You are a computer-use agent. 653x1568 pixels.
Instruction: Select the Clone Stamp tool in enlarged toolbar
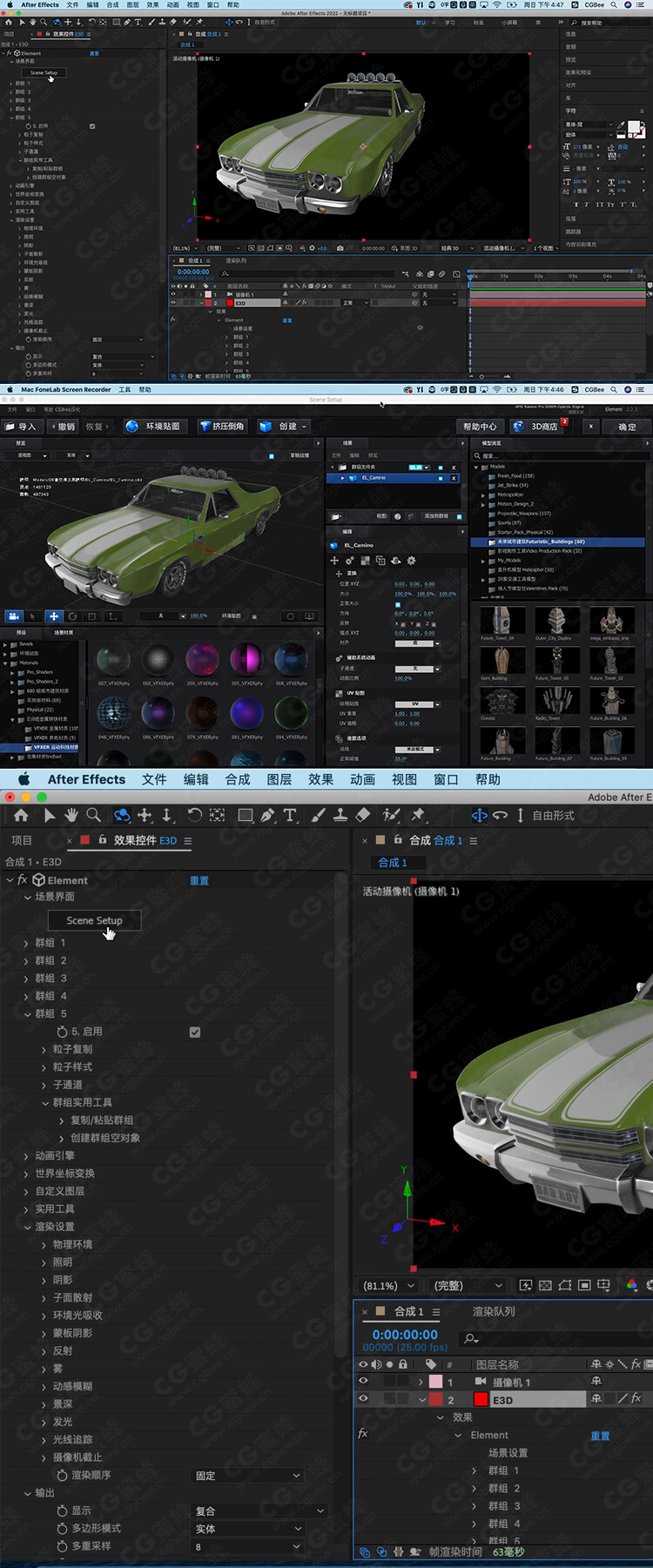click(x=340, y=815)
